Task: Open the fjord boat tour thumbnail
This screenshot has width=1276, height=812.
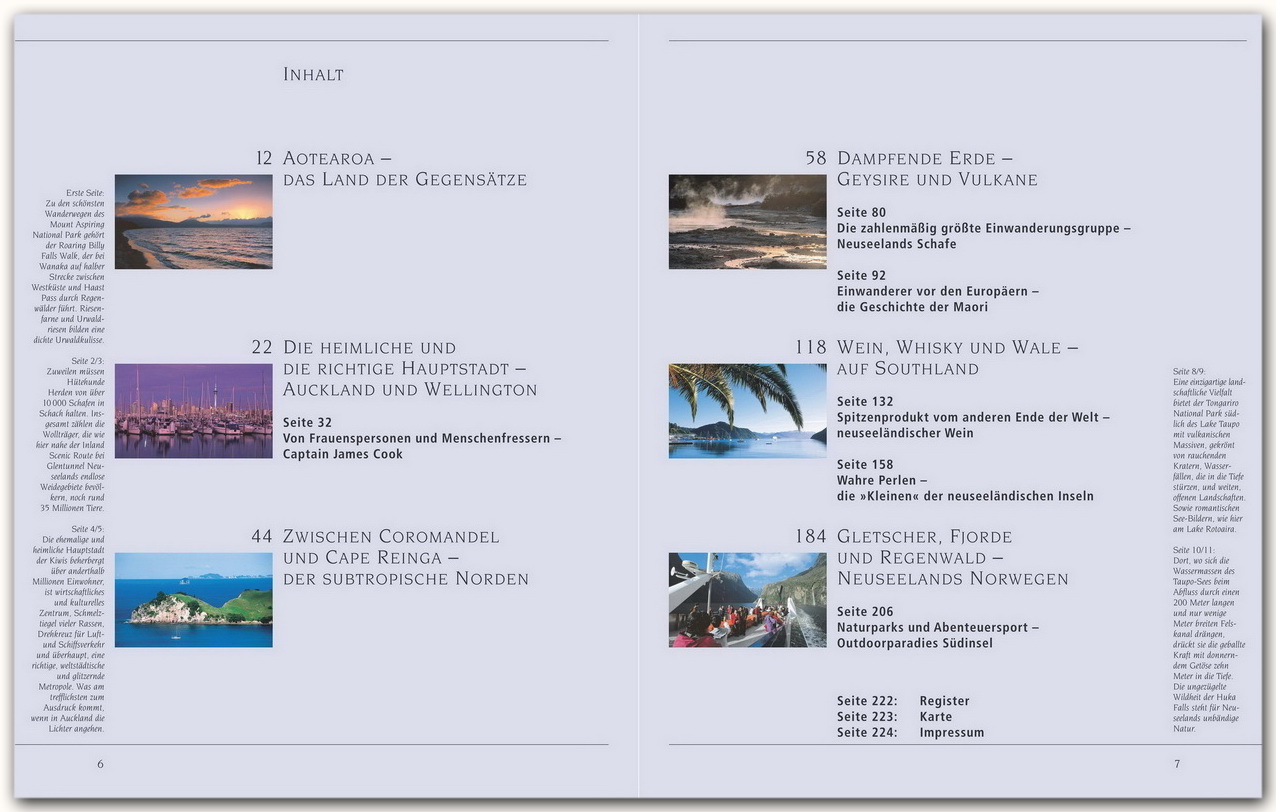Action: (747, 600)
